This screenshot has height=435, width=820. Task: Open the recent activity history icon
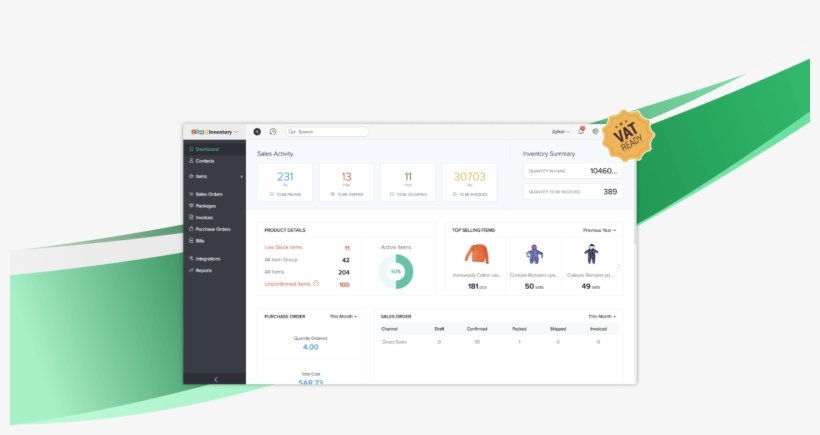click(273, 132)
